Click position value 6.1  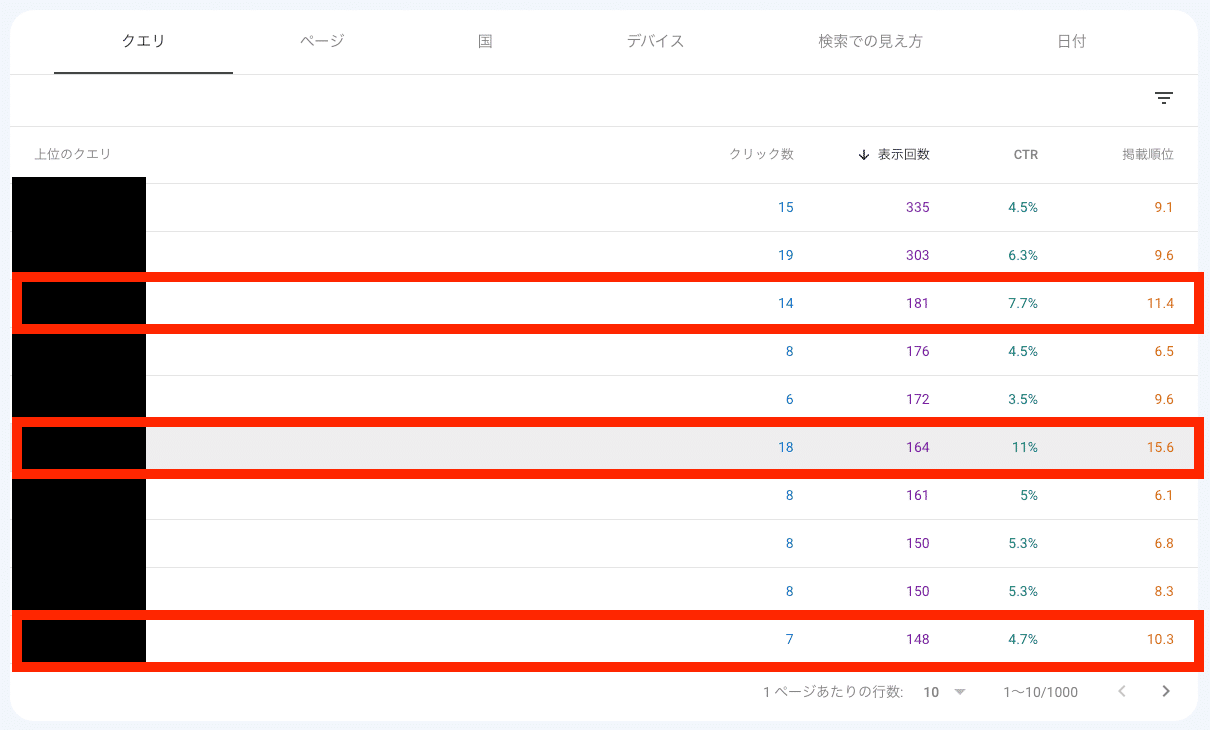tap(1164, 495)
